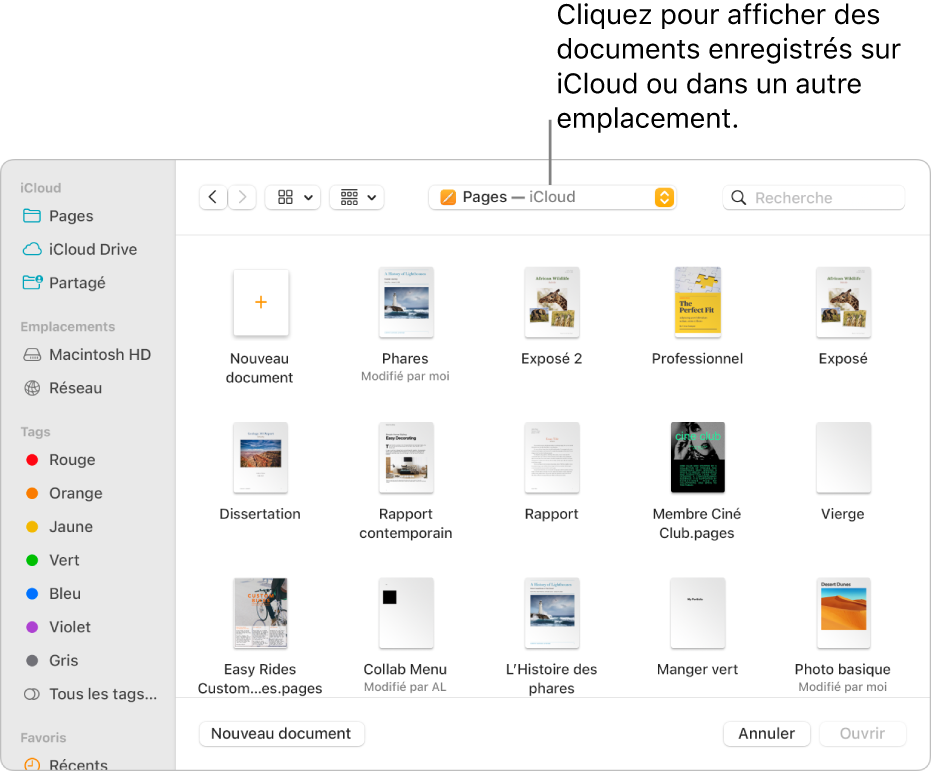The height and width of the screenshot is (771, 931).
Task: Open the Pages — iCloud location popup
Action: pos(552,197)
